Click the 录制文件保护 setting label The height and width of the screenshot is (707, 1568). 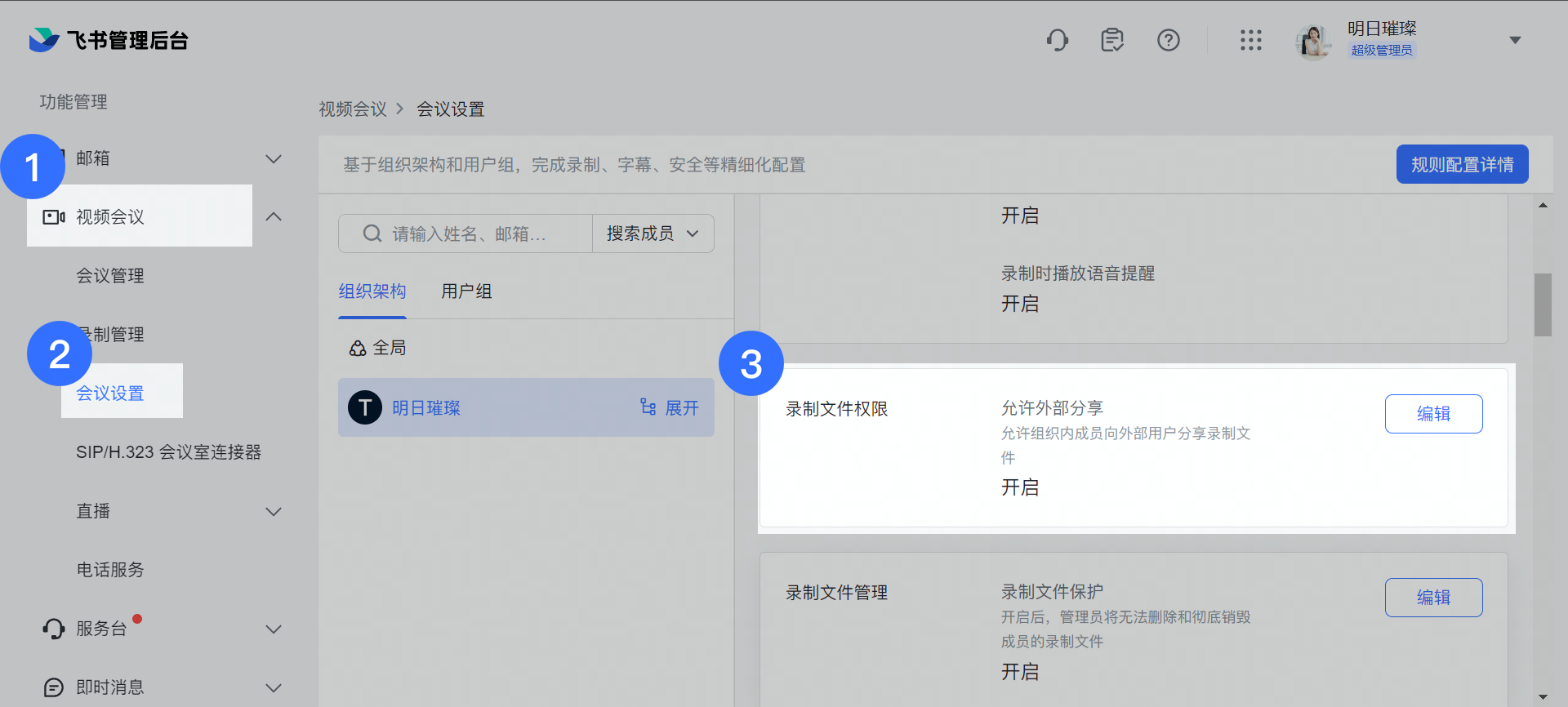coord(1052,592)
